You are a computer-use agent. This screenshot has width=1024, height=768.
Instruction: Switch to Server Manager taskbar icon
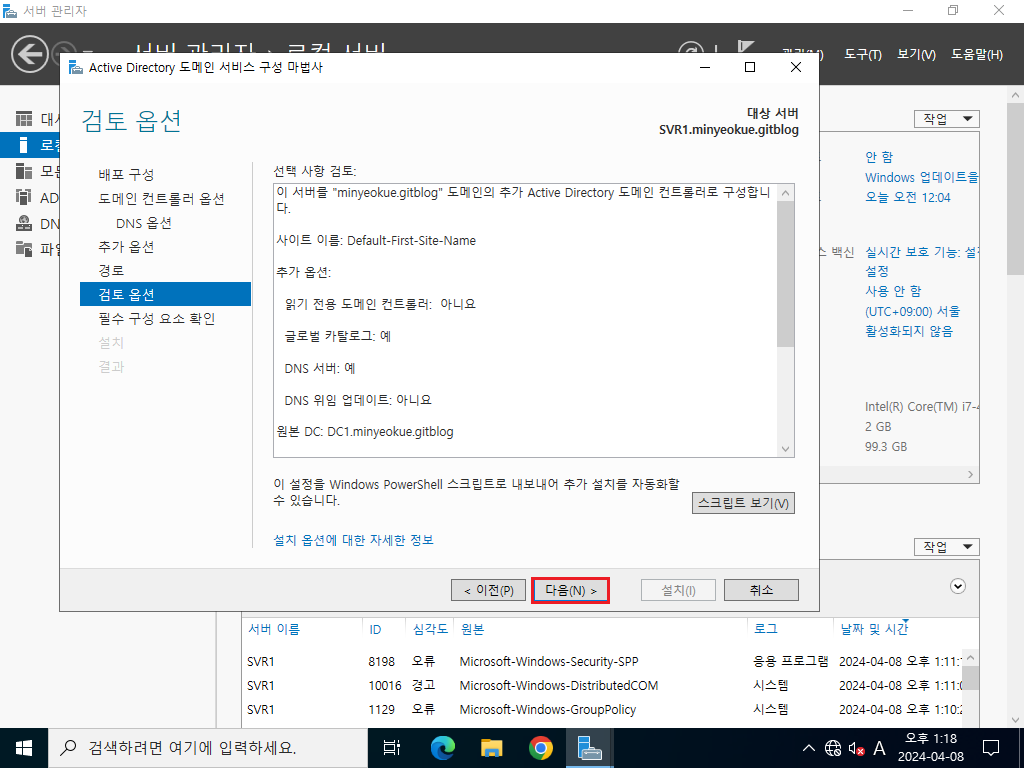(589, 748)
